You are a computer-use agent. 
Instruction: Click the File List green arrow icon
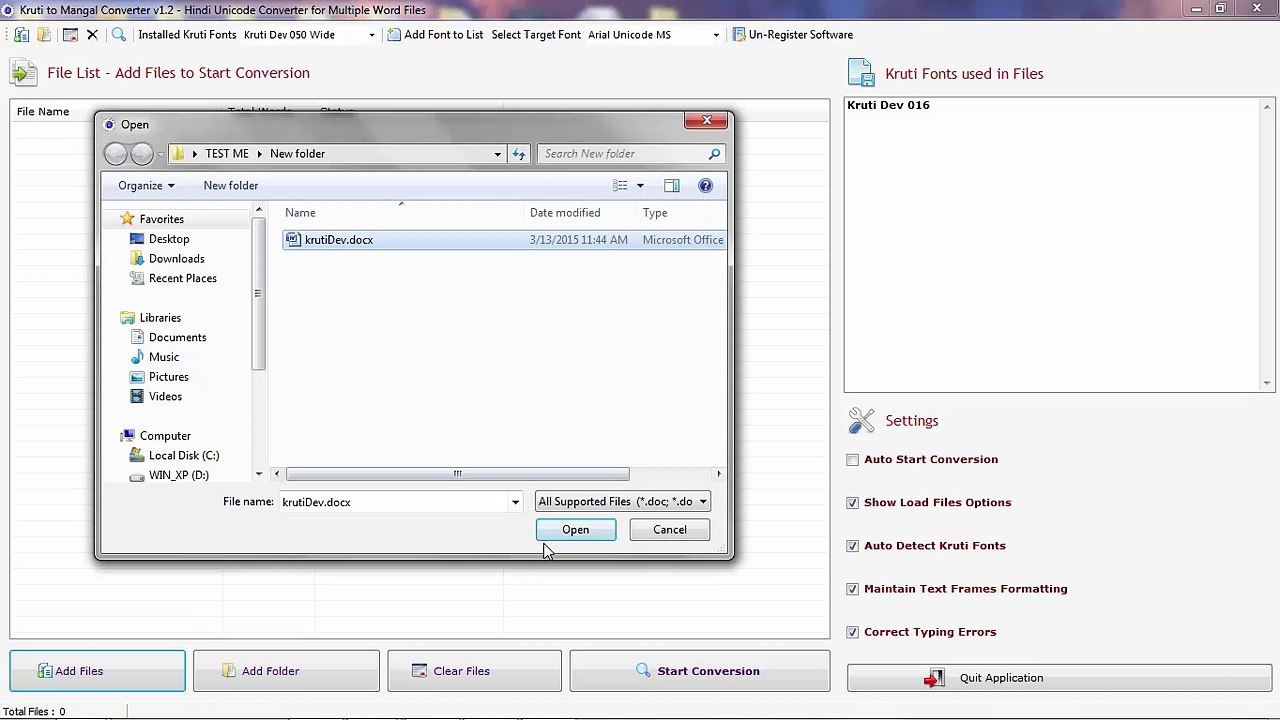click(x=24, y=72)
